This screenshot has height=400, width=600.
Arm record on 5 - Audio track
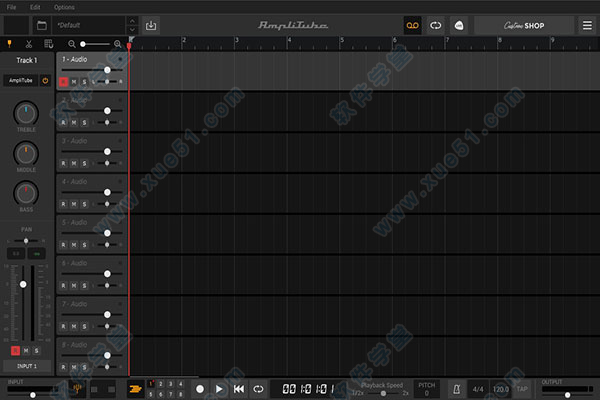pyautogui.click(x=64, y=245)
